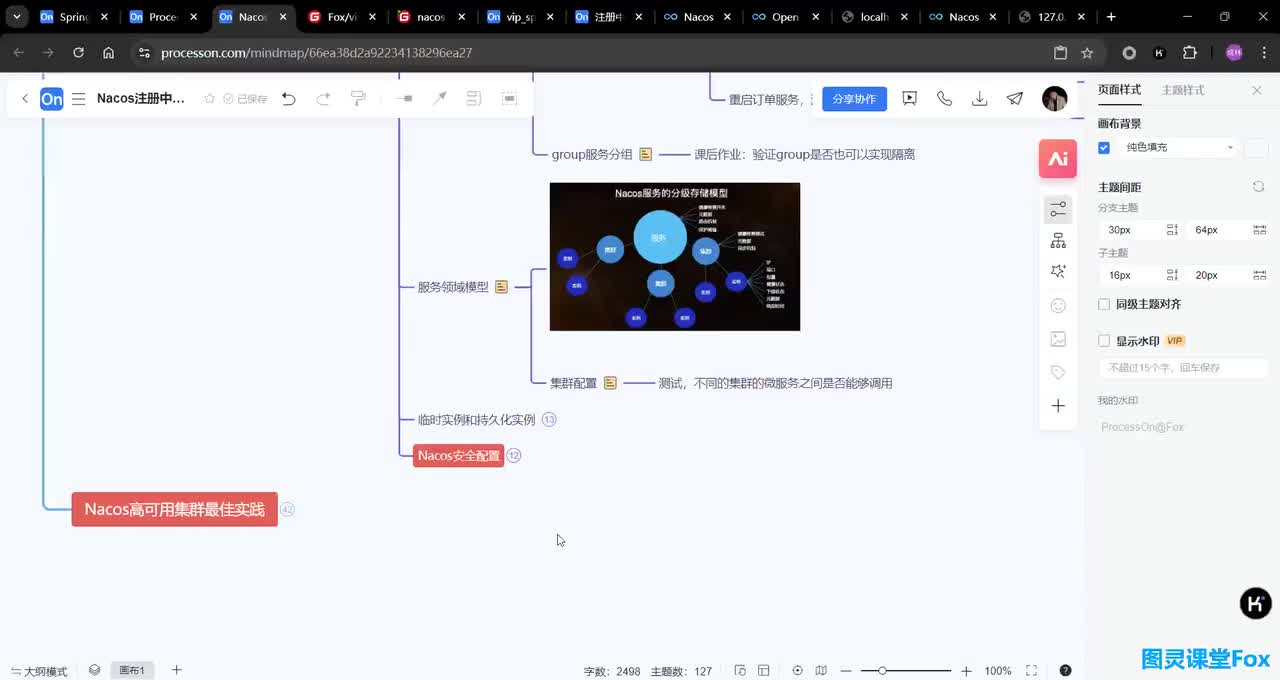The height and width of the screenshot is (680, 1280).
Task: Click the 分享协作 share button
Action: point(854,99)
